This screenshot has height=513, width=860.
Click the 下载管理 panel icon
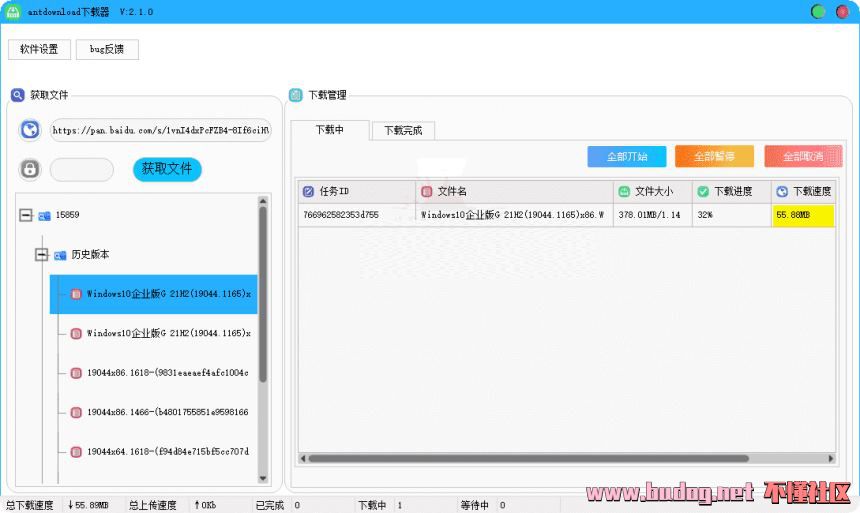(x=295, y=95)
